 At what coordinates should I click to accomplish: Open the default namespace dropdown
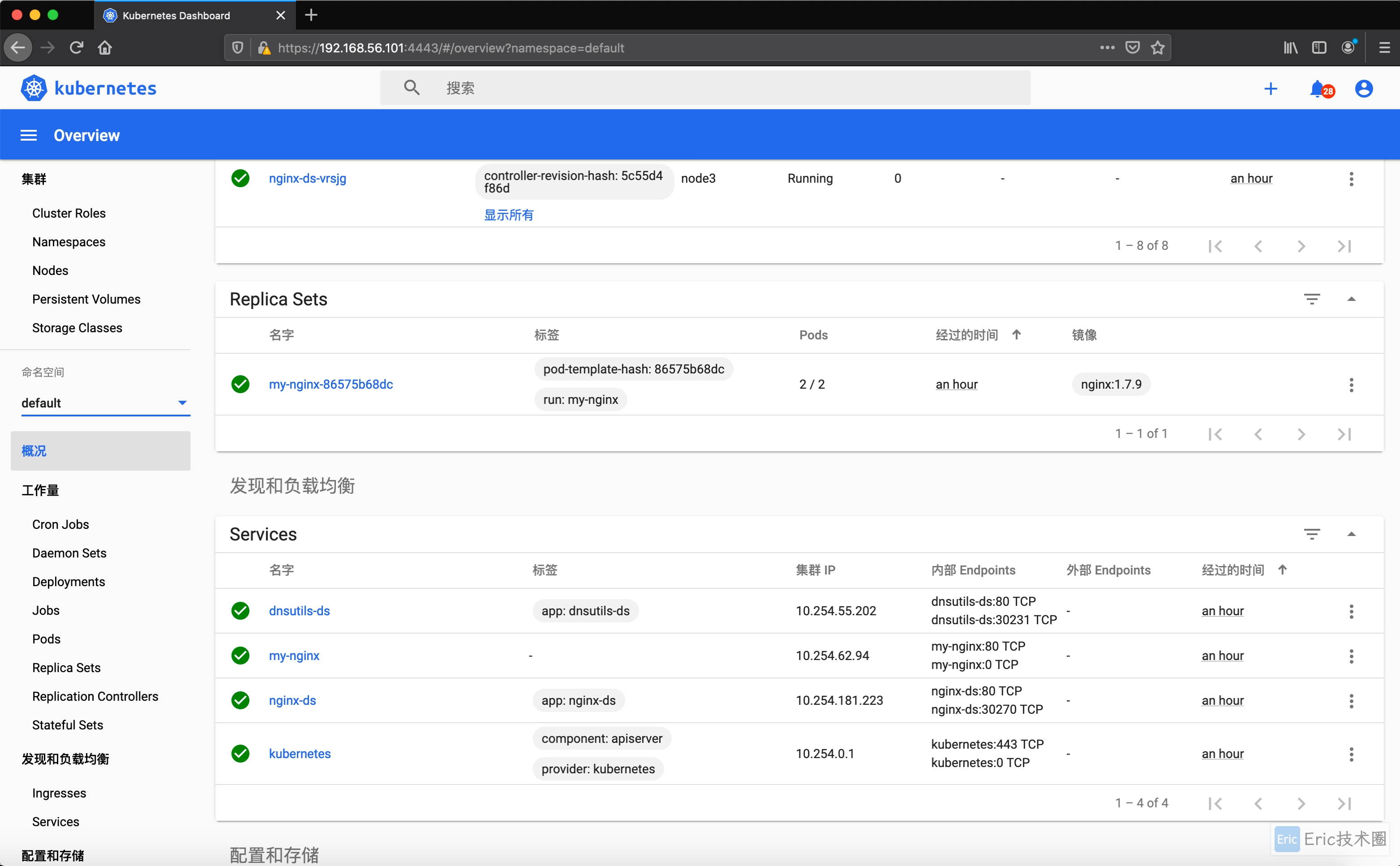click(105, 403)
